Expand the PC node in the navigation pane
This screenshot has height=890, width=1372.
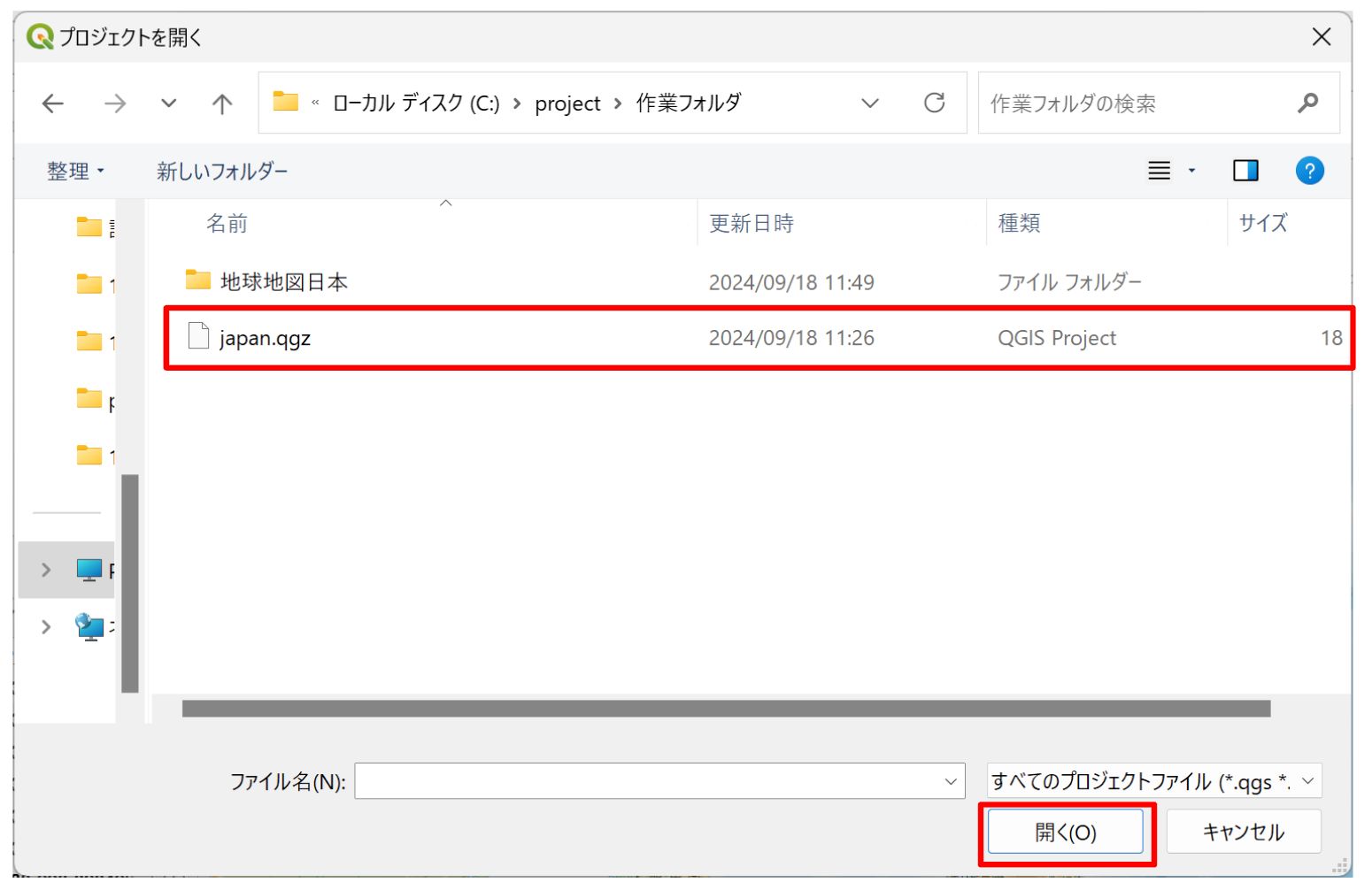(x=46, y=570)
